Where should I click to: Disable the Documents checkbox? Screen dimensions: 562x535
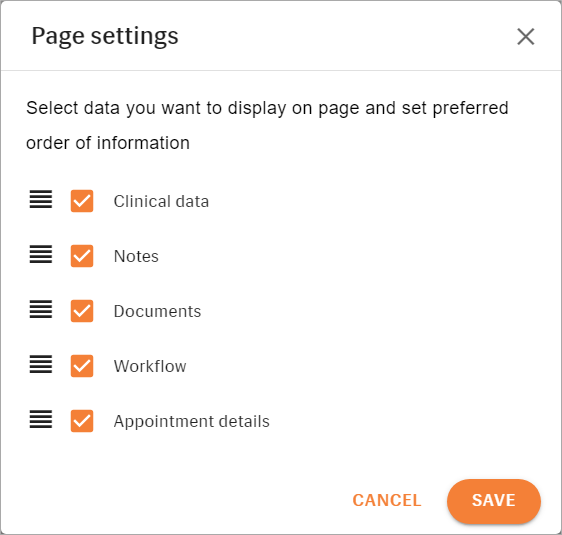click(x=82, y=311)
